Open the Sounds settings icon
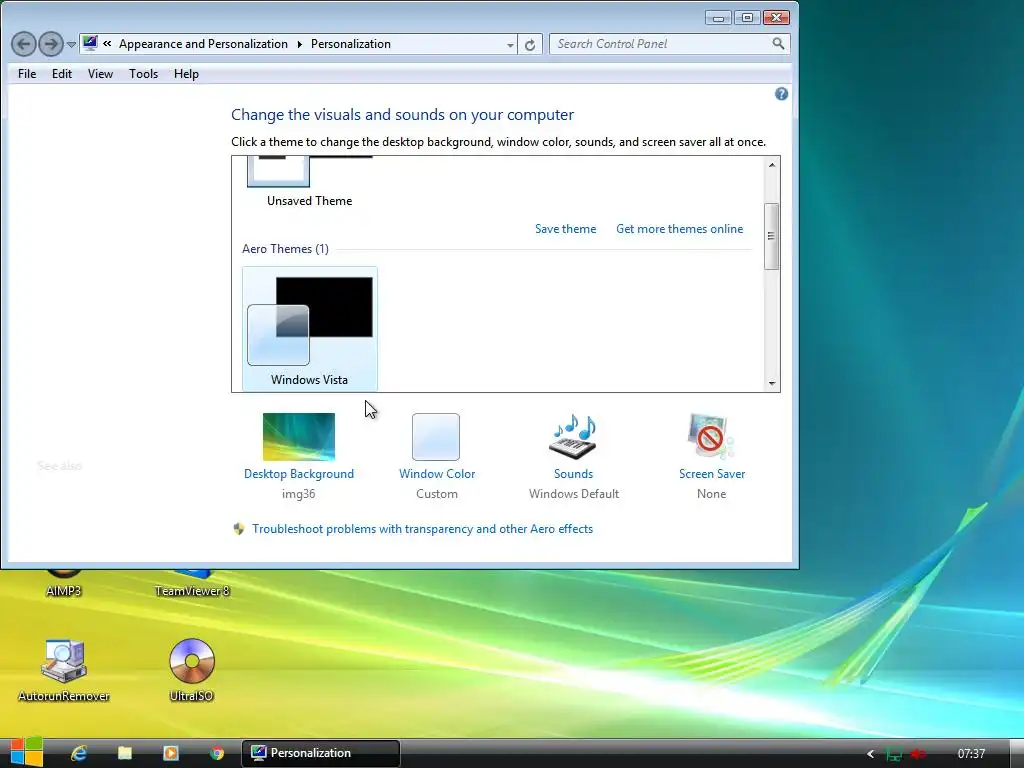Screen dimensions: 1024x768 click(573, 437)
